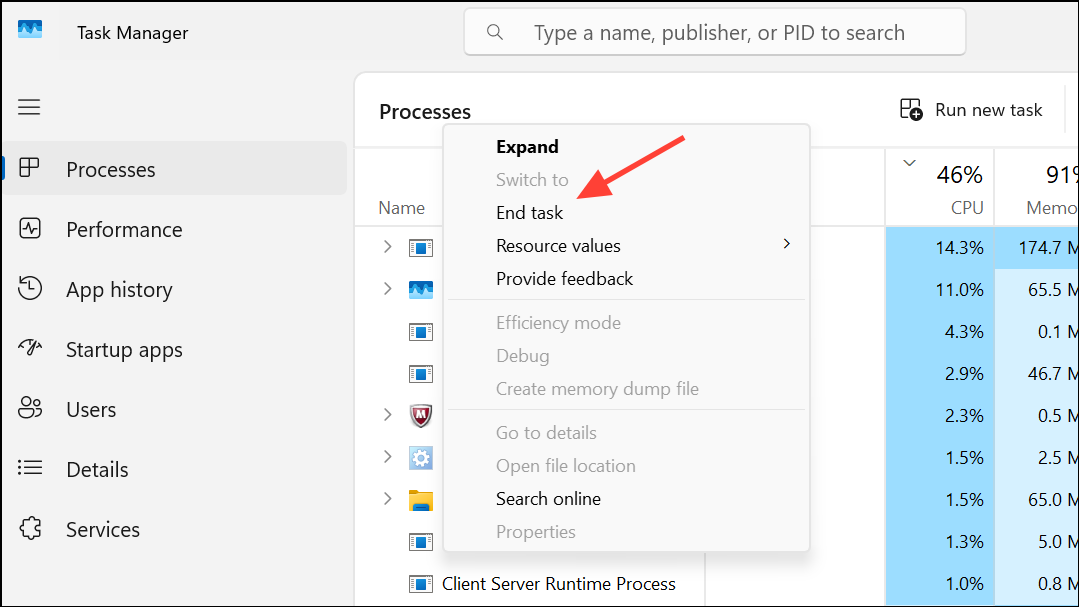Open the Resource values submenu arrow
This screenshot has height=607, width=1079.
coord(787,244)
